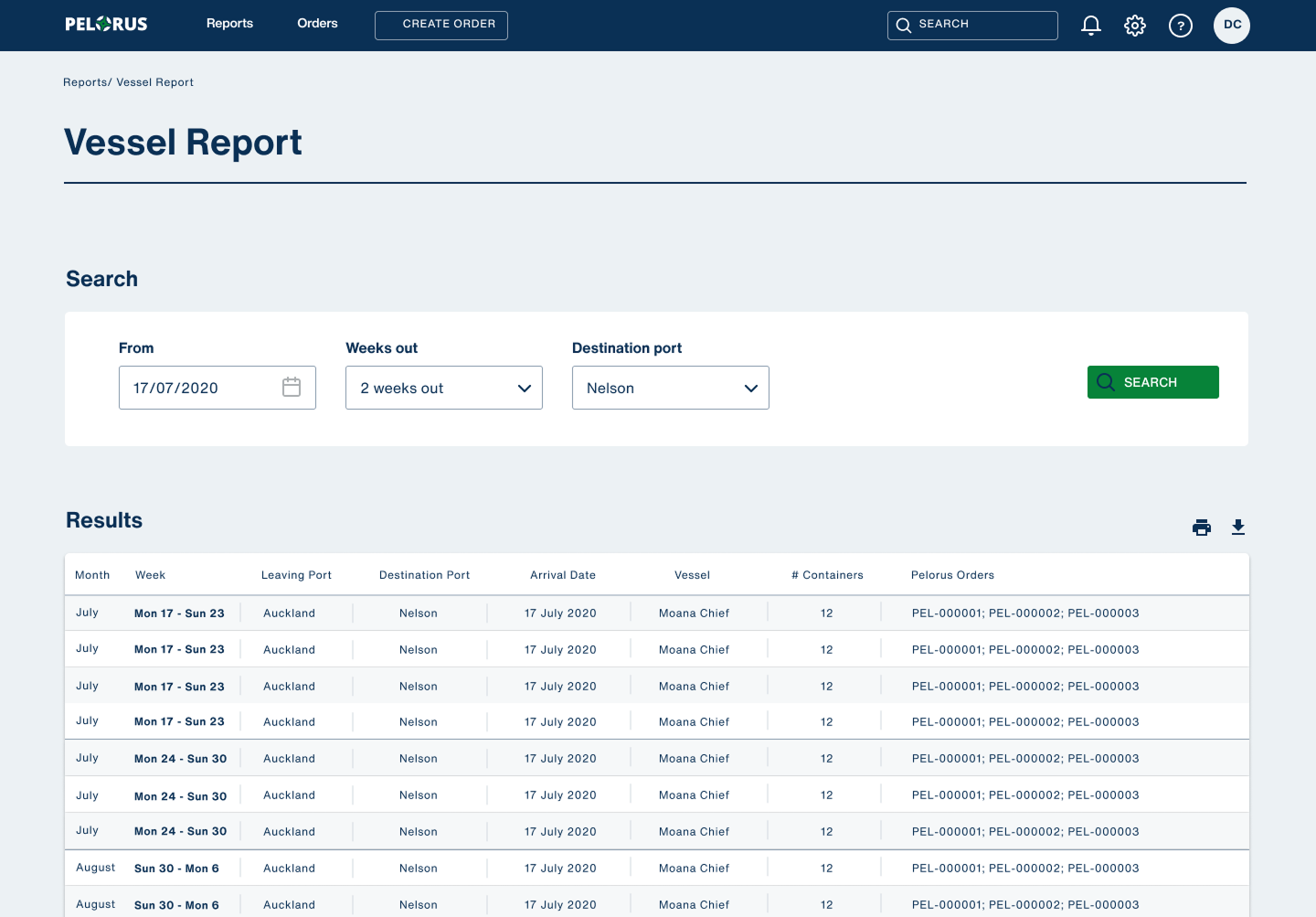Click 12 containers in first Mon 24 row
Screen dimensions: 1316x917
coord(826,759)
